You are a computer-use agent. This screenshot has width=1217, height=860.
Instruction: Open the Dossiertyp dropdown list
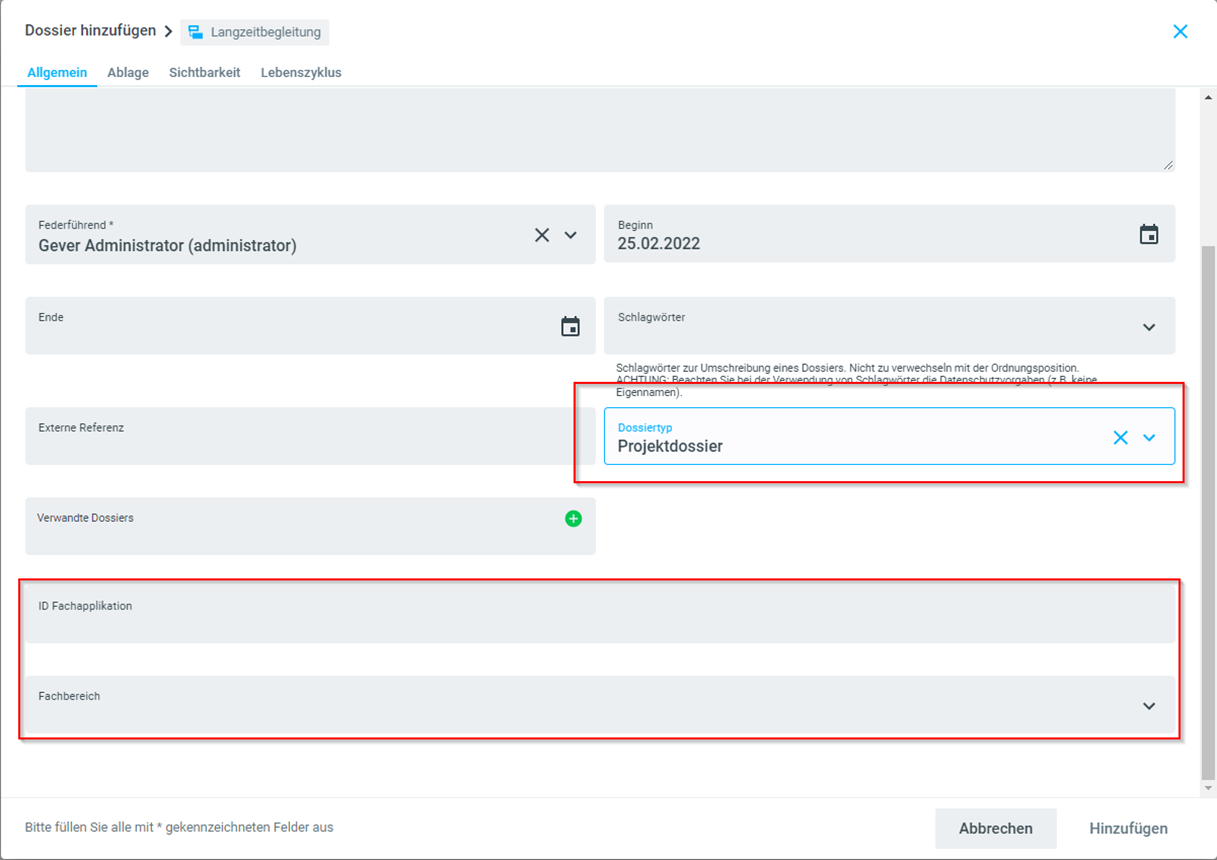1149,437
